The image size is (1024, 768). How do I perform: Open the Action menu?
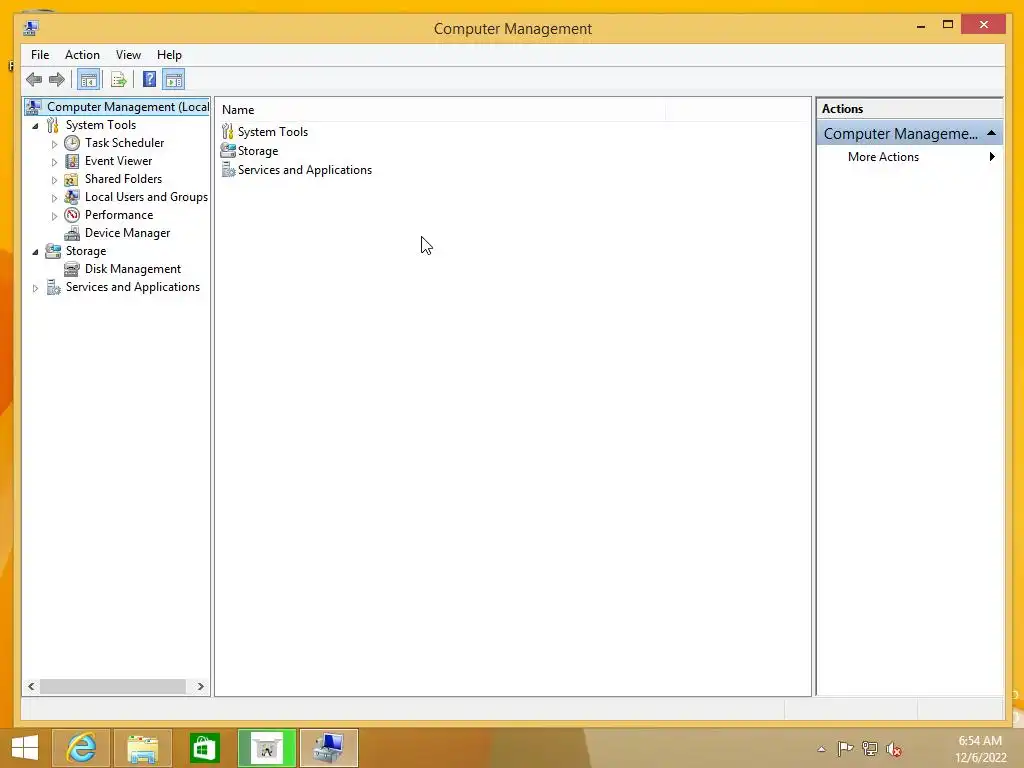[x=82, y=55]
